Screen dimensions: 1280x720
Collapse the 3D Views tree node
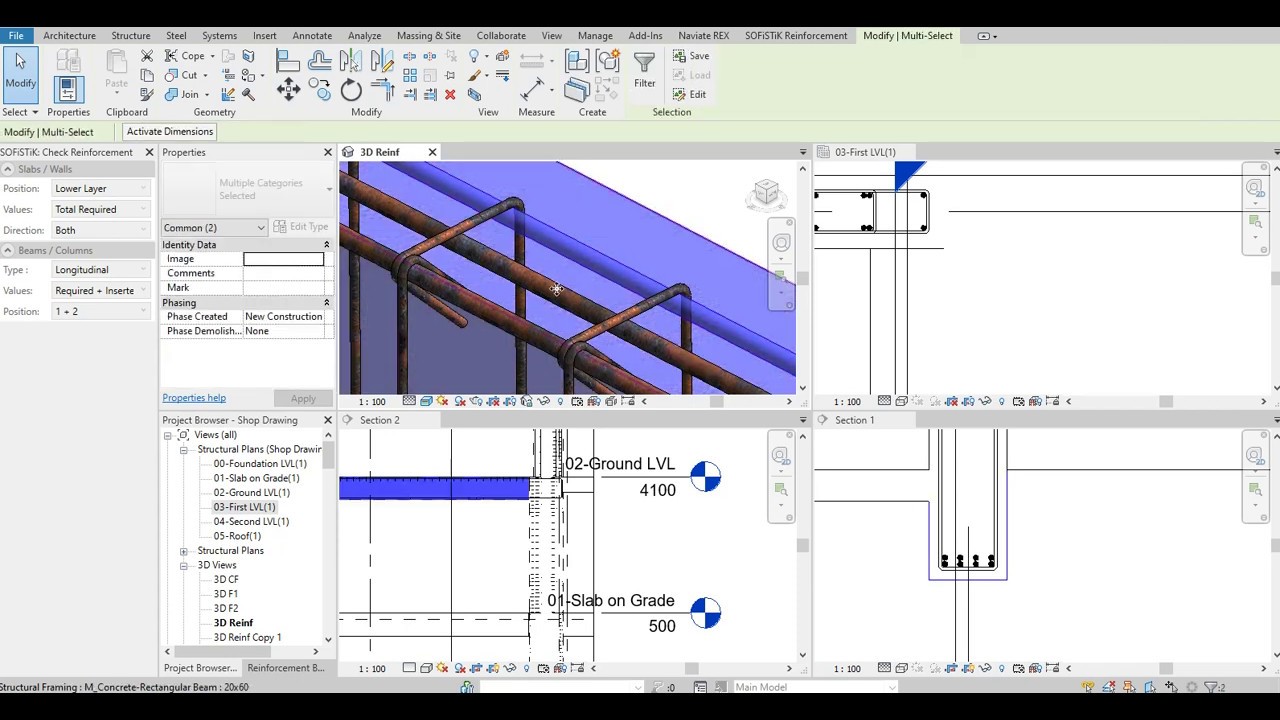[184, 566]
